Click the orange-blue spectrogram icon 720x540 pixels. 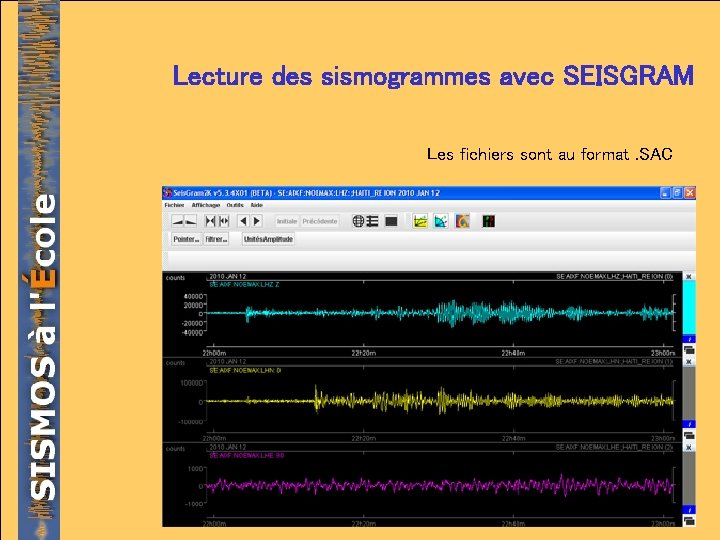point(462,221)
